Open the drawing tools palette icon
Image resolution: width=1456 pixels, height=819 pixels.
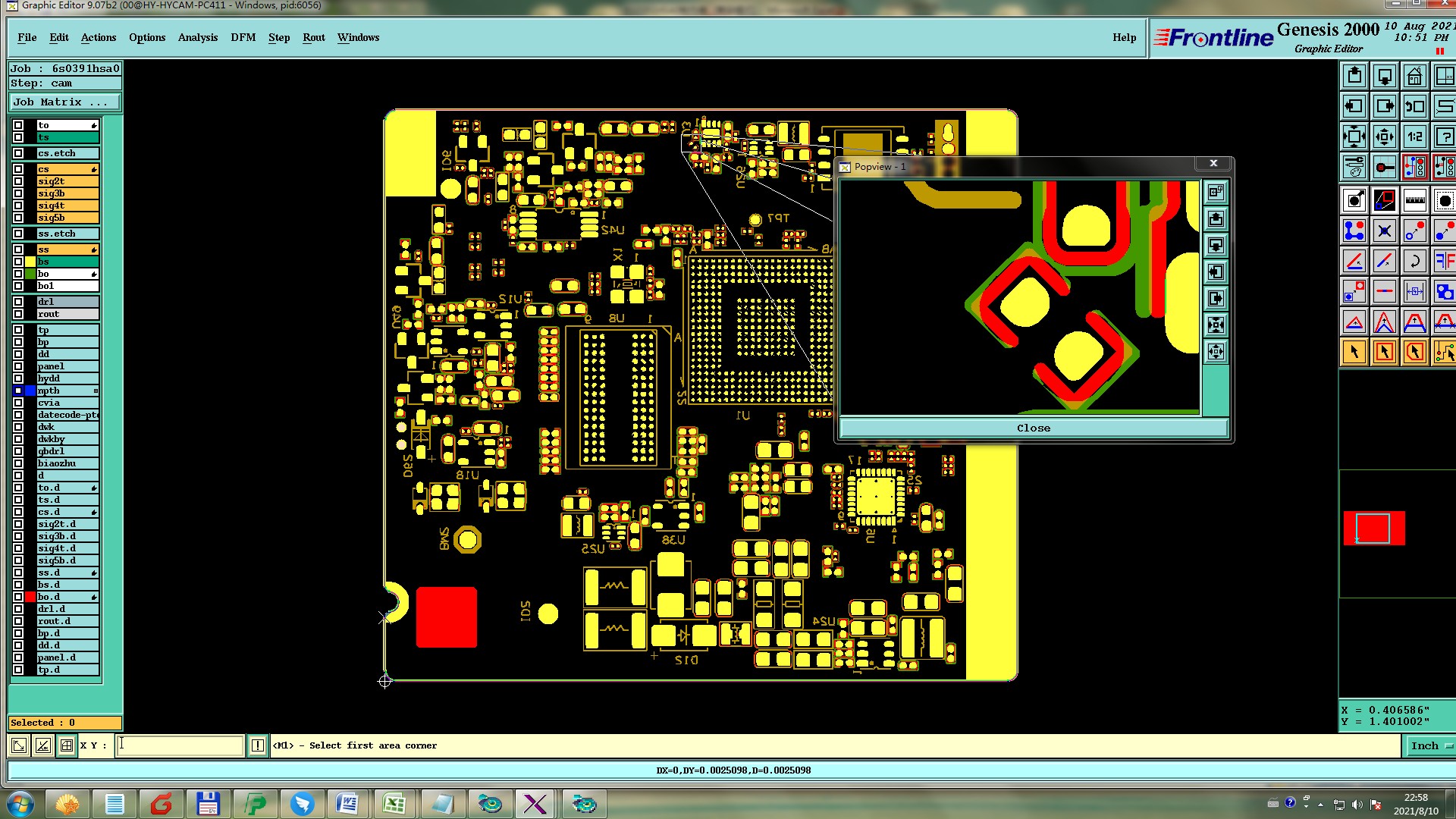point(1354,167)
